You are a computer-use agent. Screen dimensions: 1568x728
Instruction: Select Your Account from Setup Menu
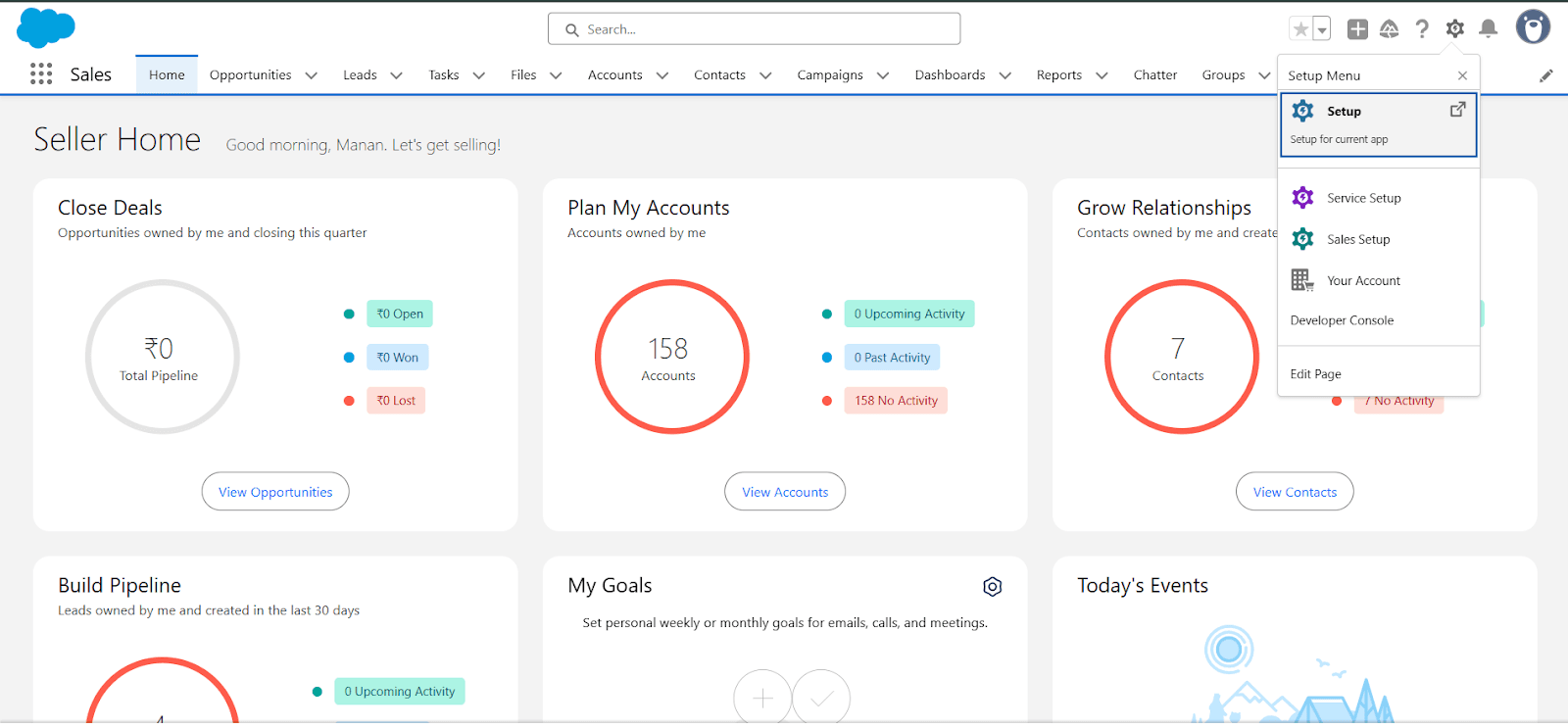tap(1378, 280)
